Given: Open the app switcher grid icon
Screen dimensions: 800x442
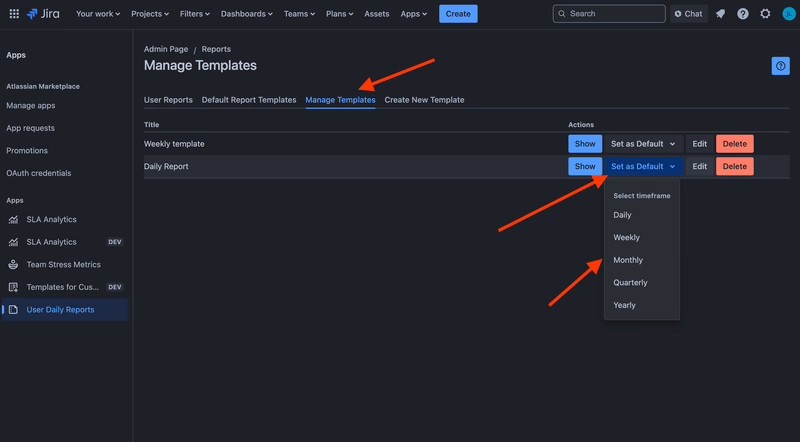Looking at the screenshot, I should [14, 14].
